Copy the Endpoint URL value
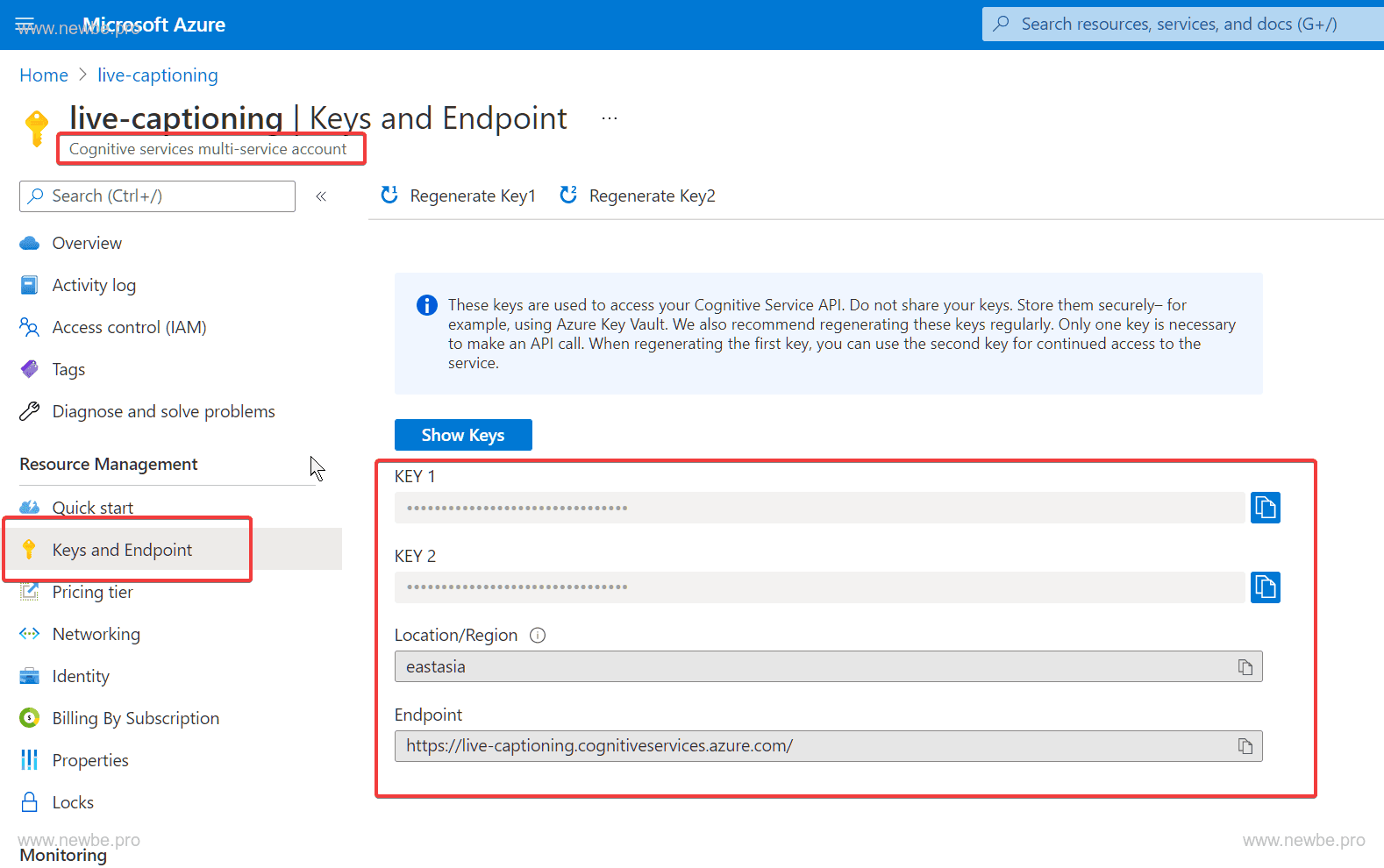The height and width of the screenshot is (868, 1384). (x=1245, y=746)
